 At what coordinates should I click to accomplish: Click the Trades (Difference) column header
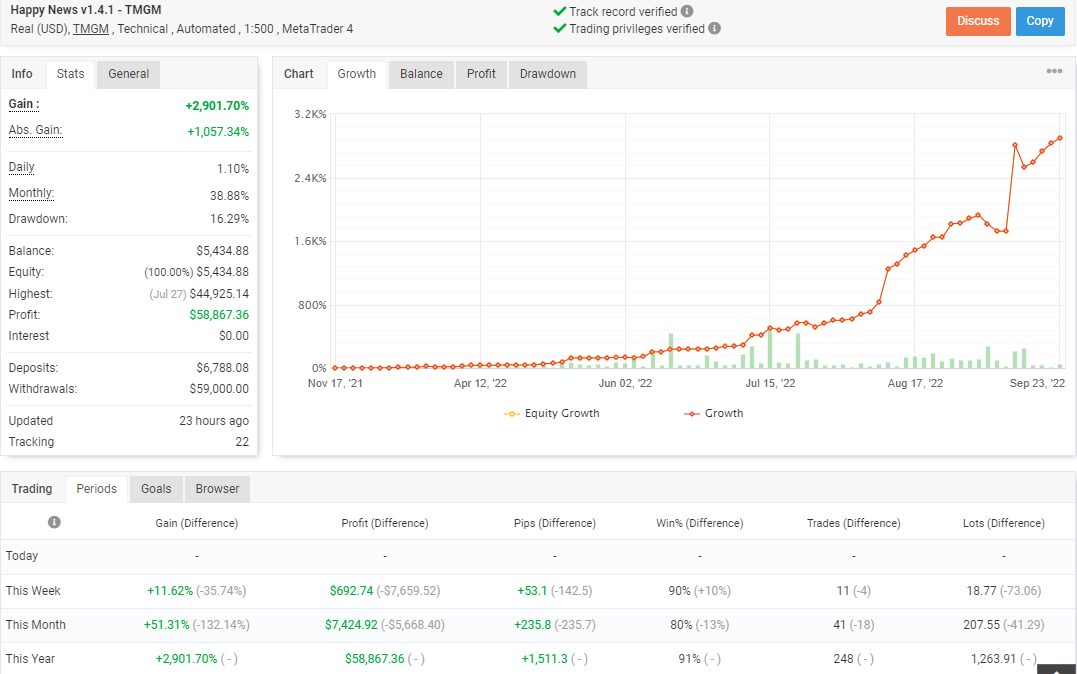(x=853, y=523)
